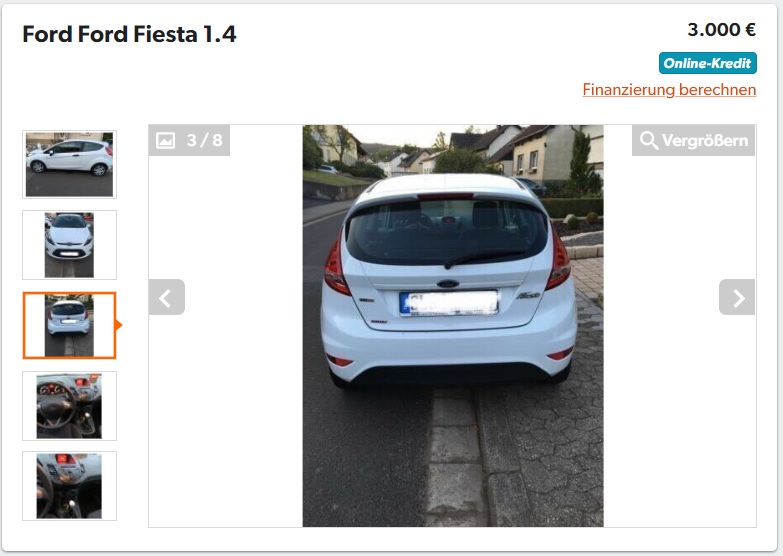Screen dimensions: 783x556
Task: Select the side-view car thumbnail
Action: point(69,164)
